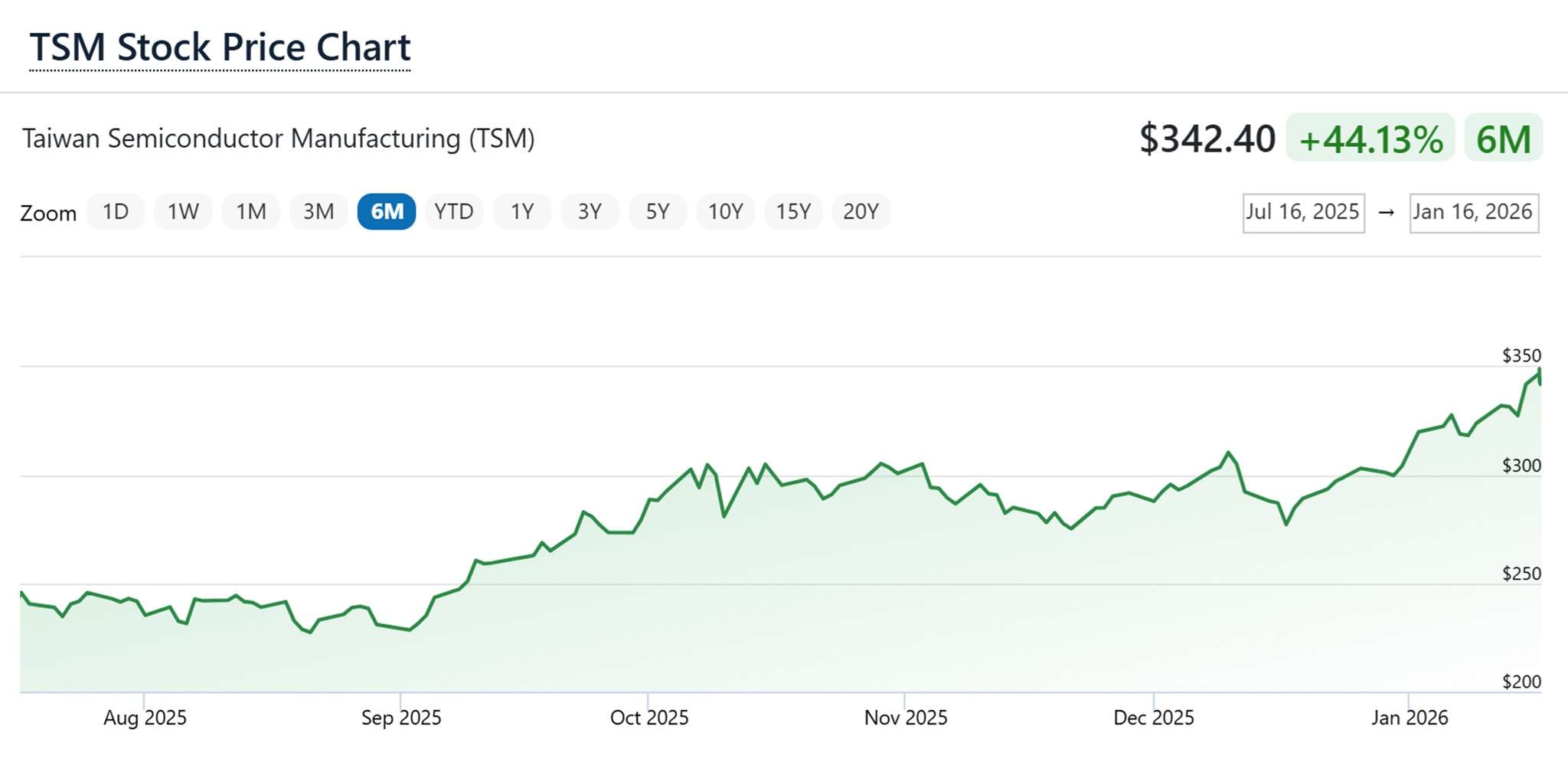The height and width of the screenshot is (775, 1568).
Task: Show year-to-date with YTD button
Action: click(x=454, y=212)
